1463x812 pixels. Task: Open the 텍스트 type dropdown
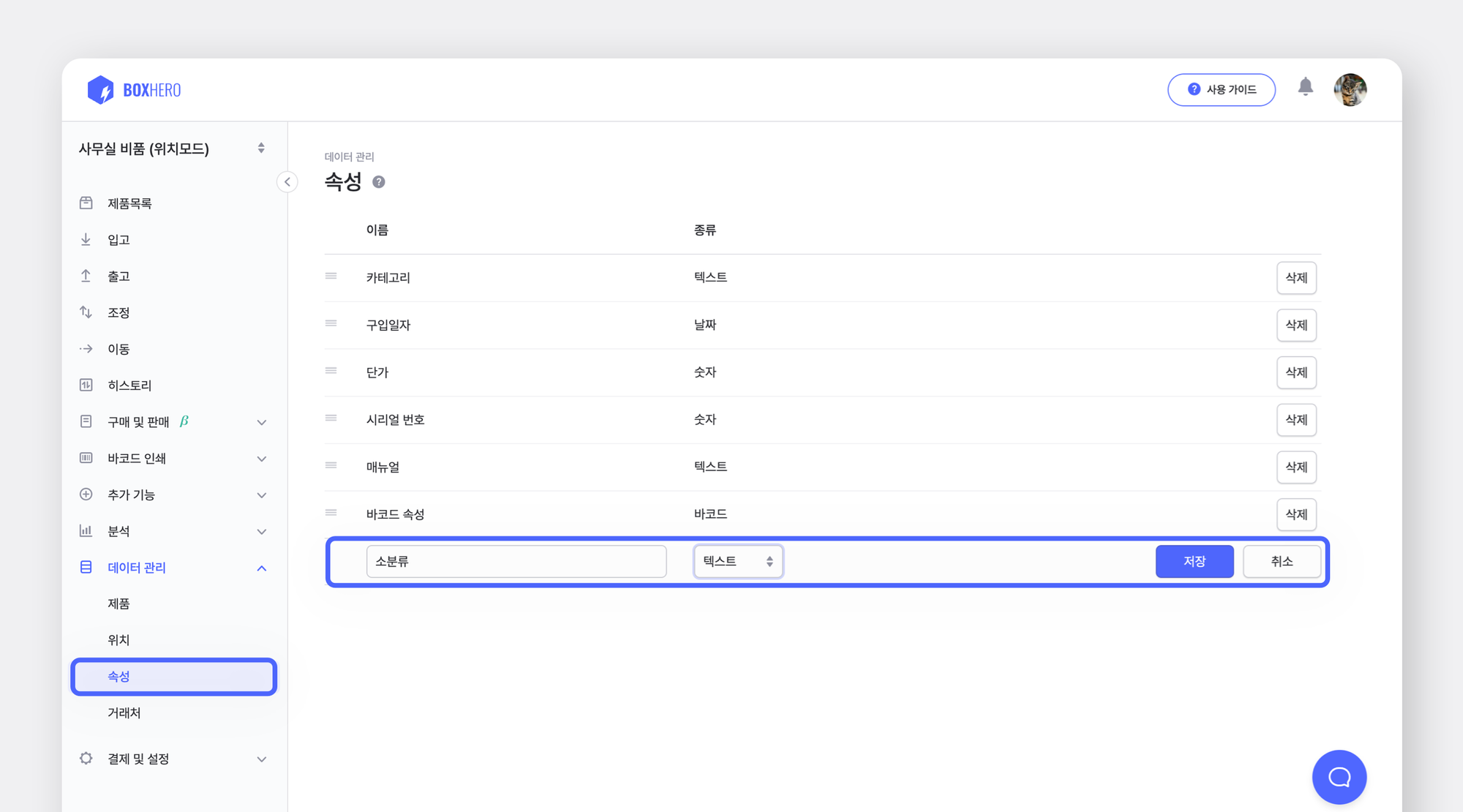738,561
